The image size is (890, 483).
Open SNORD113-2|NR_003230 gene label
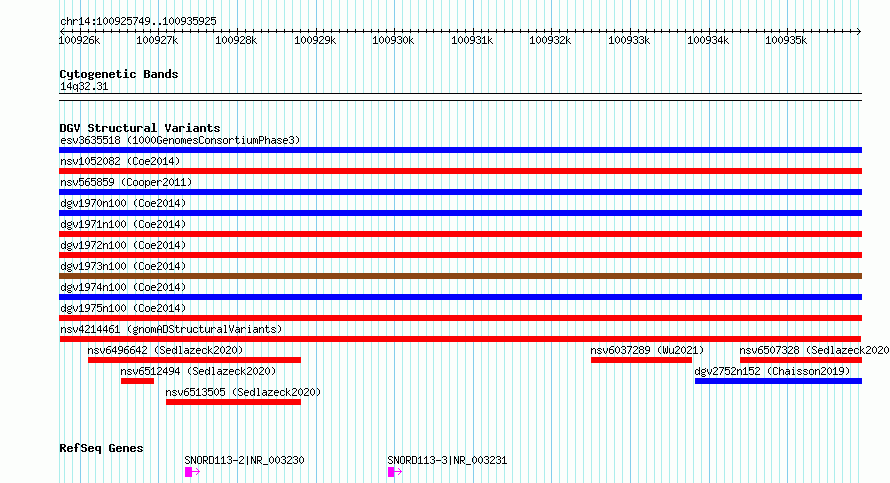244,460
